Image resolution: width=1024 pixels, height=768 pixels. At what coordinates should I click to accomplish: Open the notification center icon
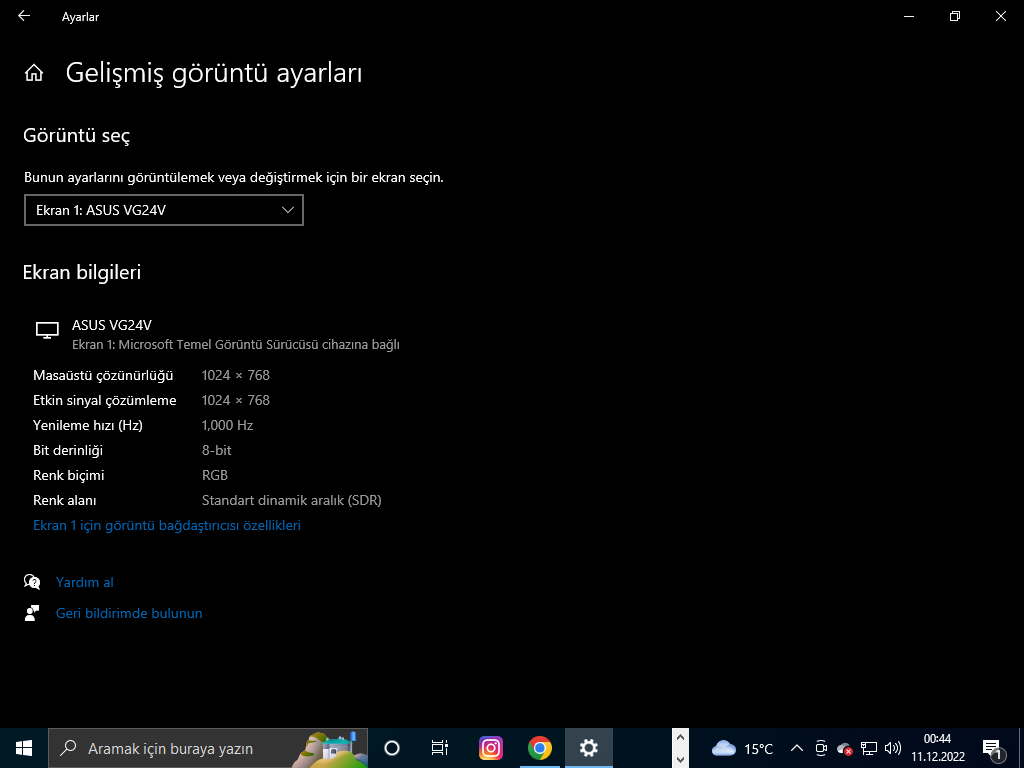click(x=992, y=749)
